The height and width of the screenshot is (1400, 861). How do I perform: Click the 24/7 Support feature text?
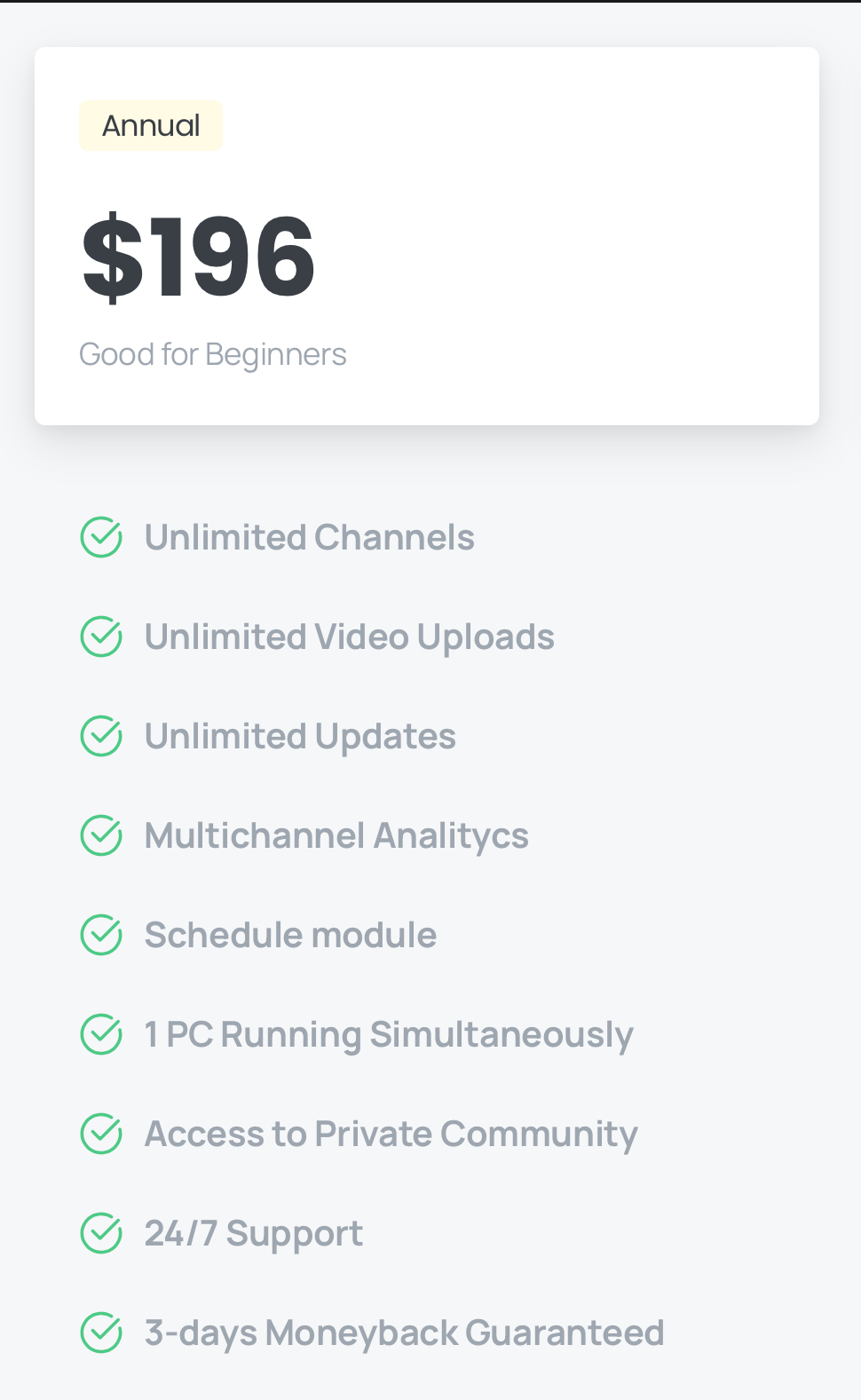(x=254, y=1235)
